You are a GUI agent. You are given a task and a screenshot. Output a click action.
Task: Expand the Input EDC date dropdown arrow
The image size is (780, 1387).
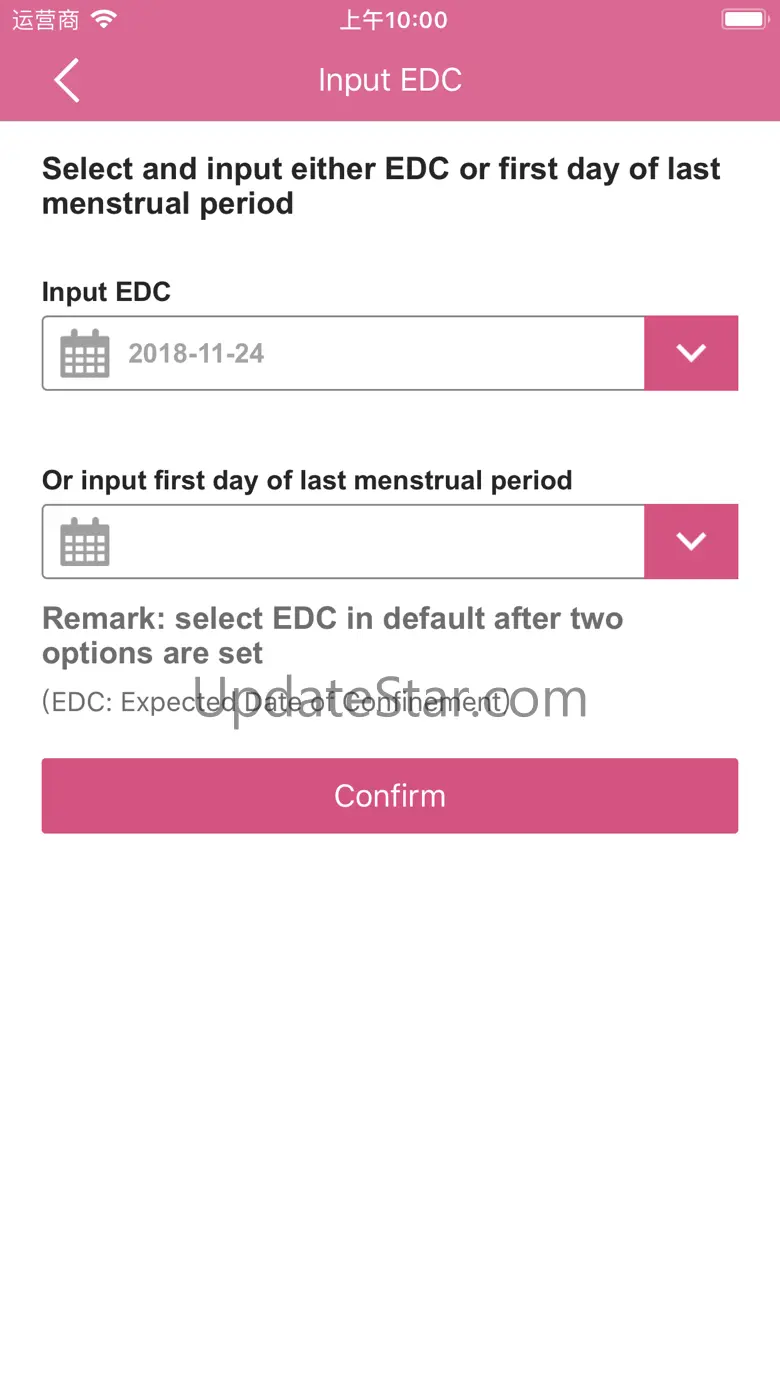pos(691,353)
